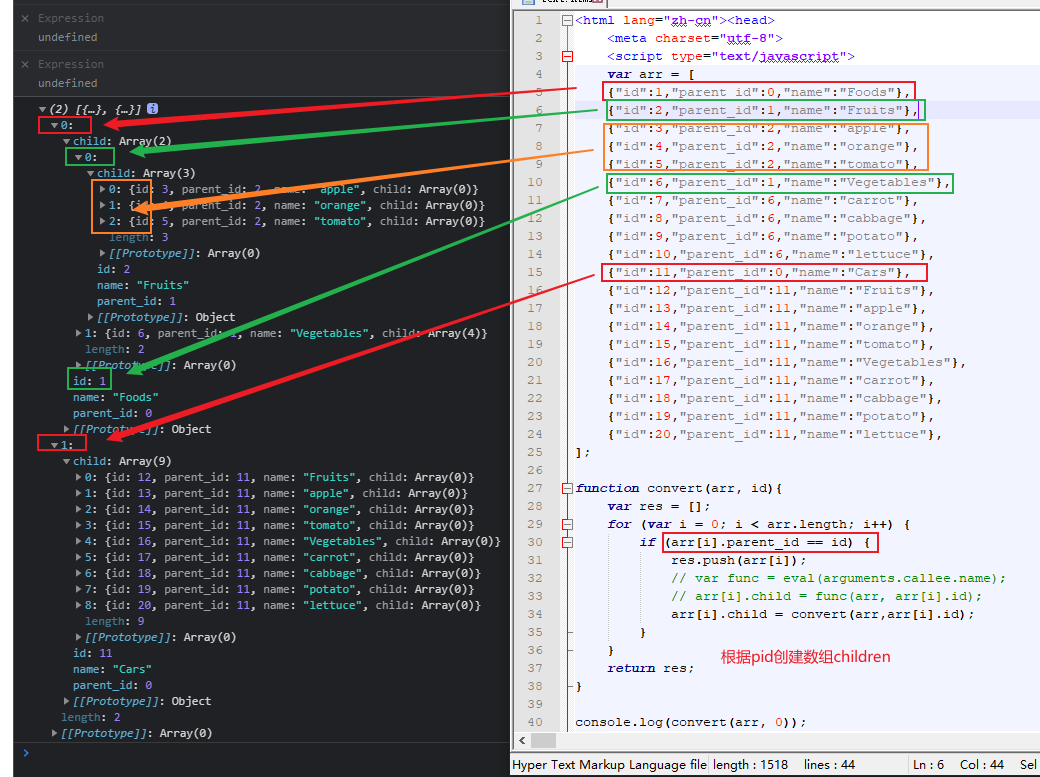Screen dimensions: 1040x777
Task: Expand the tomato object with id 5
Action: [x=102, y=221]
